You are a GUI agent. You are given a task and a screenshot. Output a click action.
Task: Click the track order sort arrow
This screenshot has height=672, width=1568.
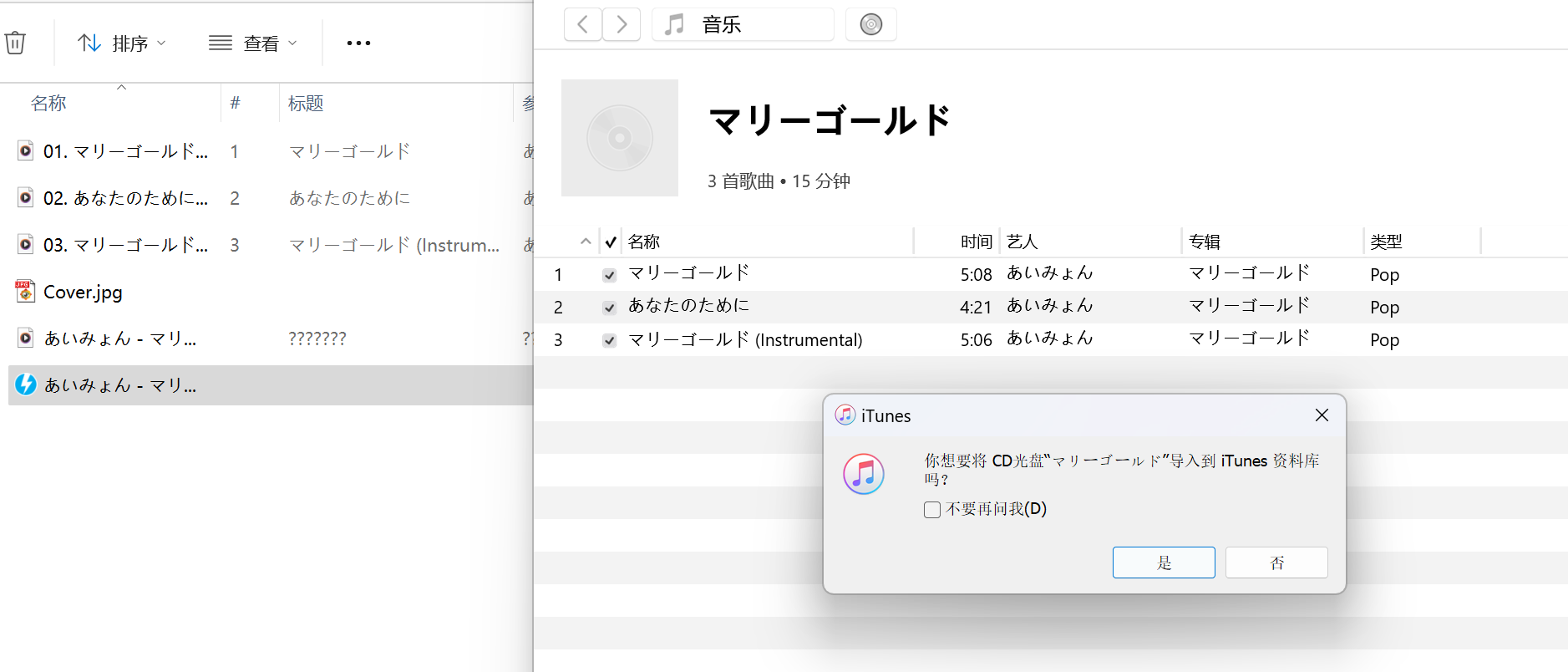click(586, 242)
